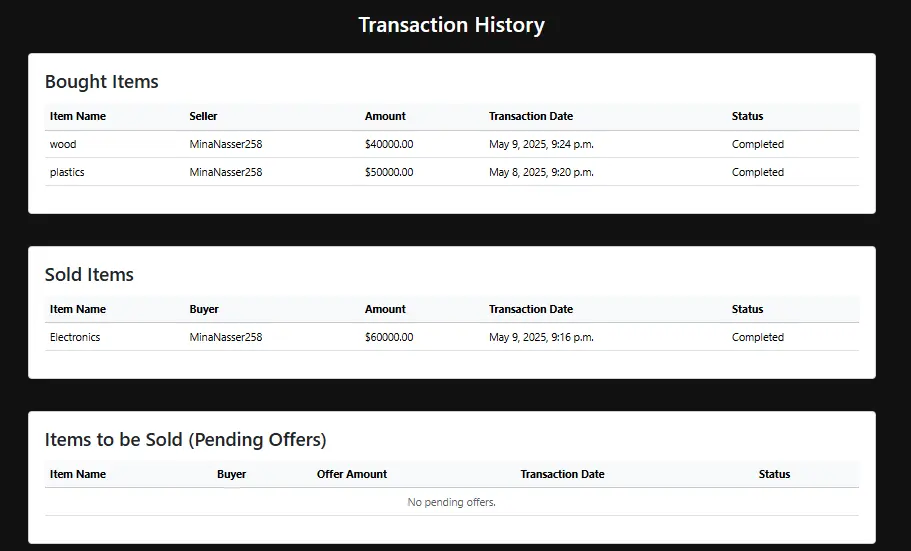Click the buyer name in the Electronics row
The image size is (911, 551).
pos(226,337)
